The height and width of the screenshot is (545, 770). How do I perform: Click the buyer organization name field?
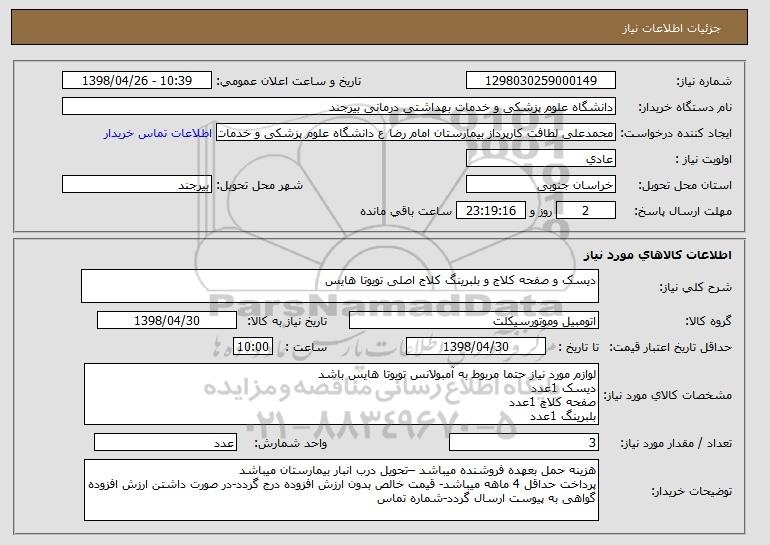pos(339,107)
